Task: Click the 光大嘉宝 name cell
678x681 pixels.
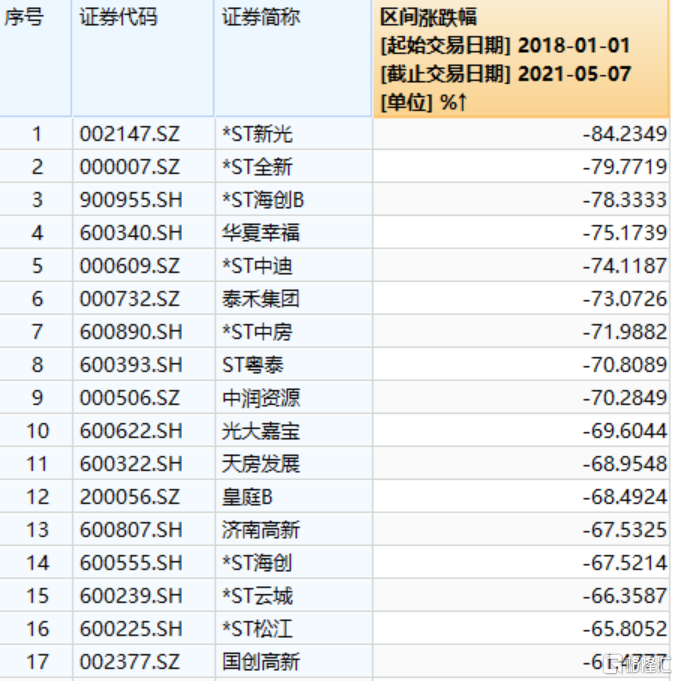Action: 261,431
